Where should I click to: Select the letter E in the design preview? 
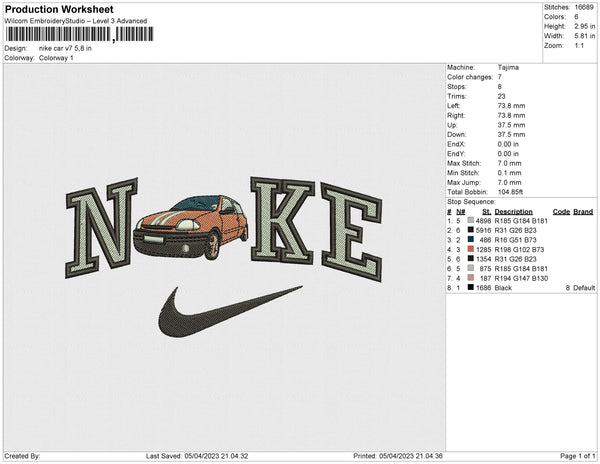(352, 232)
